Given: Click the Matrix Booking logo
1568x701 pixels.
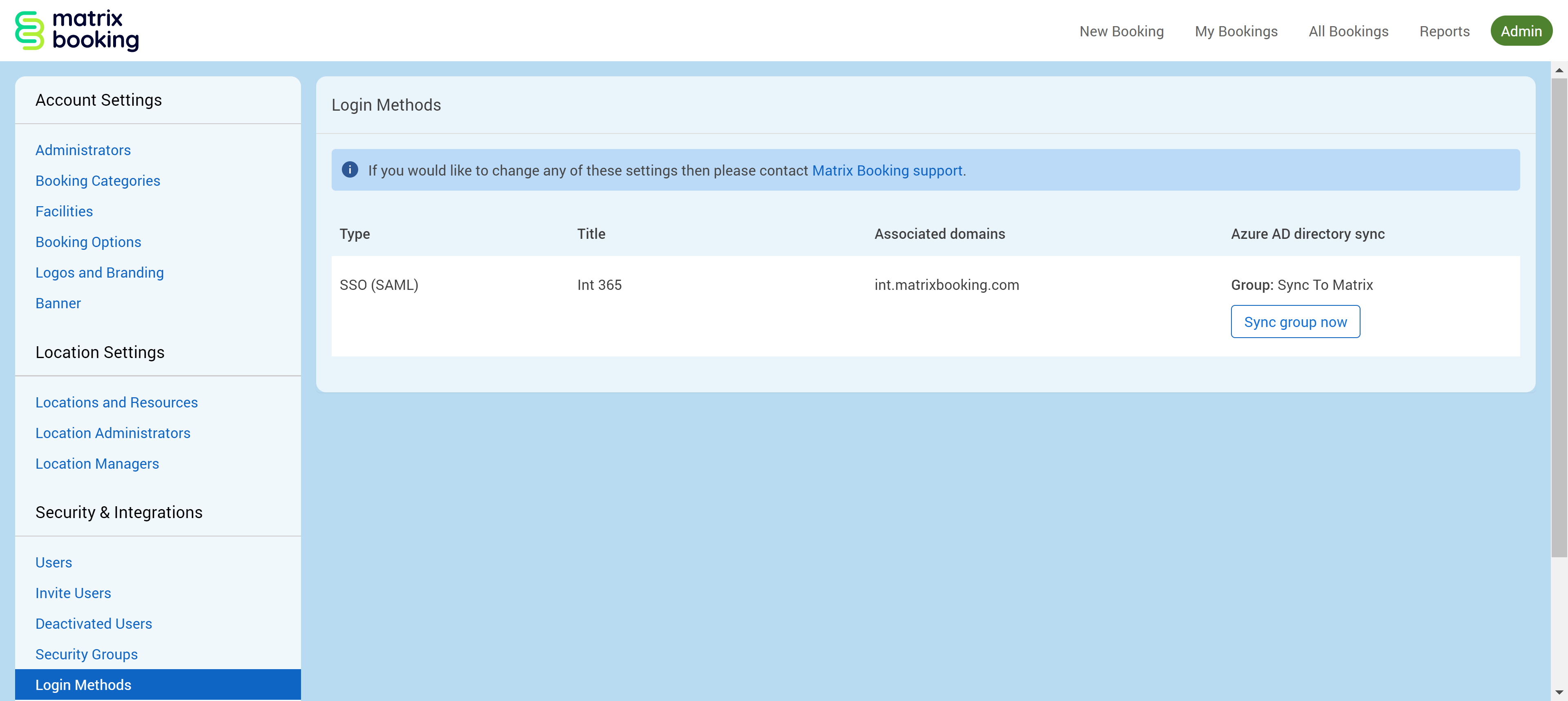Looking at the screenshot, I should pyautogui.click(x=77, y=31).
